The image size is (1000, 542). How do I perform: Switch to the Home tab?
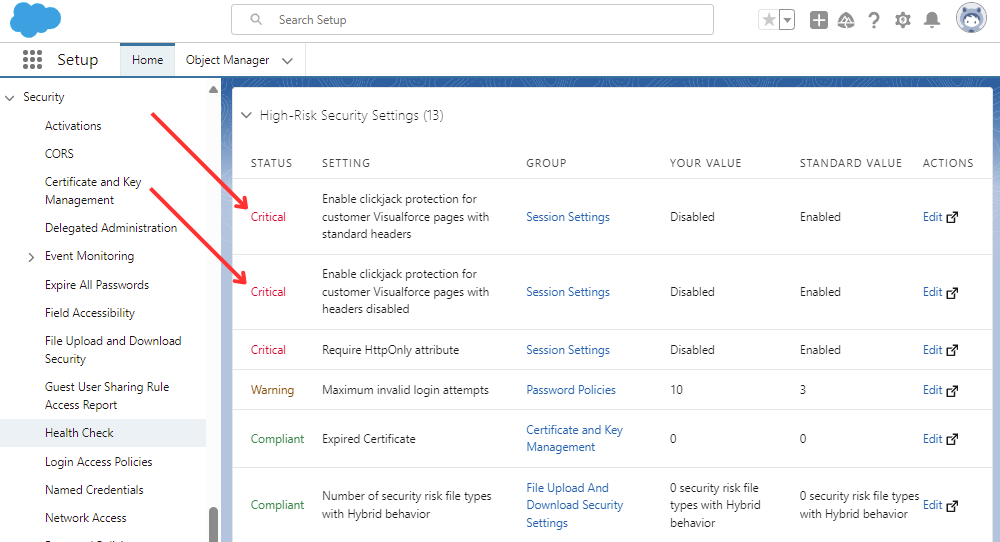coord(147,60)
